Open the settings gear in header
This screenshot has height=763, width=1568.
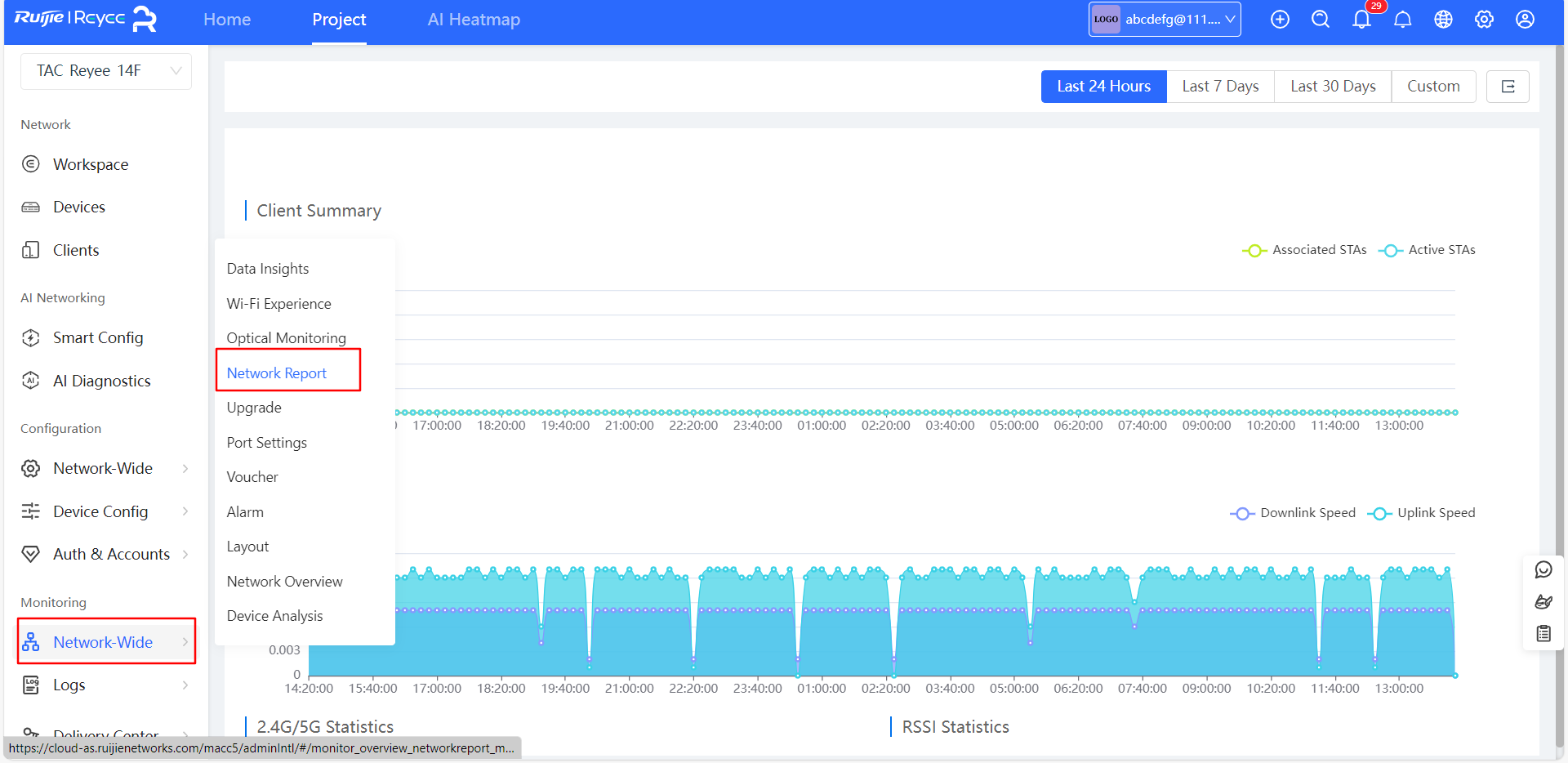(x=1484, y=20)
